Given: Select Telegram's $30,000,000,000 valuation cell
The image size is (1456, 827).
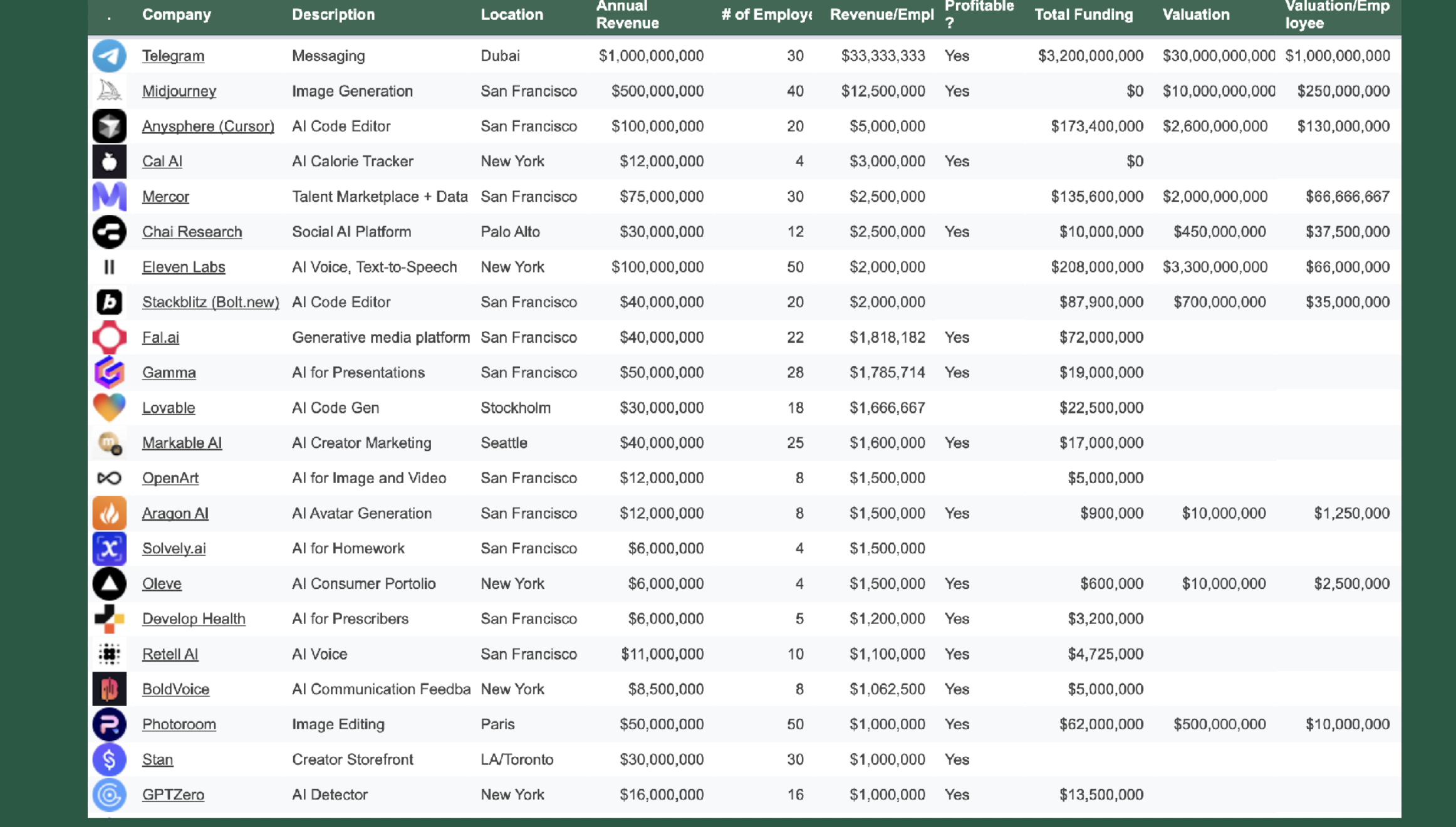Looking at the screenshot, I should point(1218,56).
